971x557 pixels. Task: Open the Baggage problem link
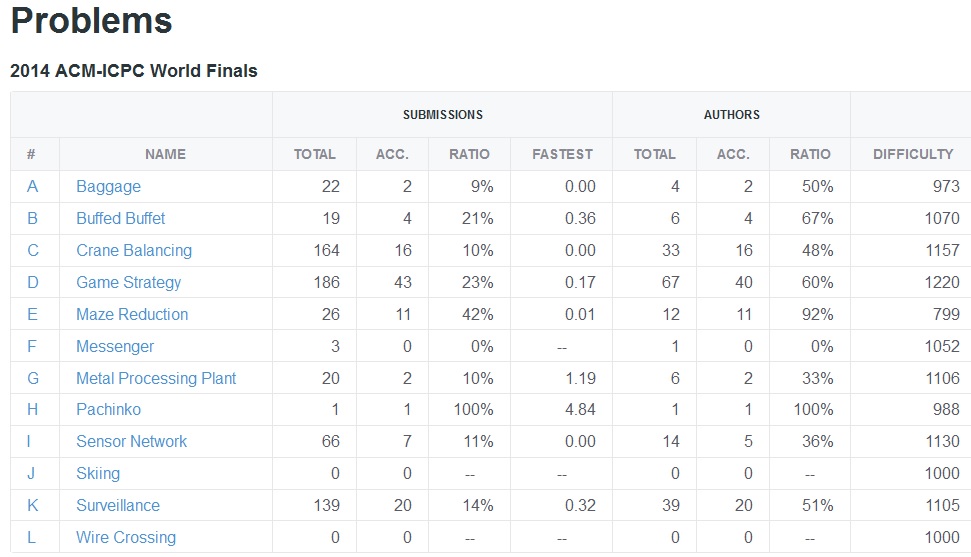pyautogui.click(x=108, y=186)
